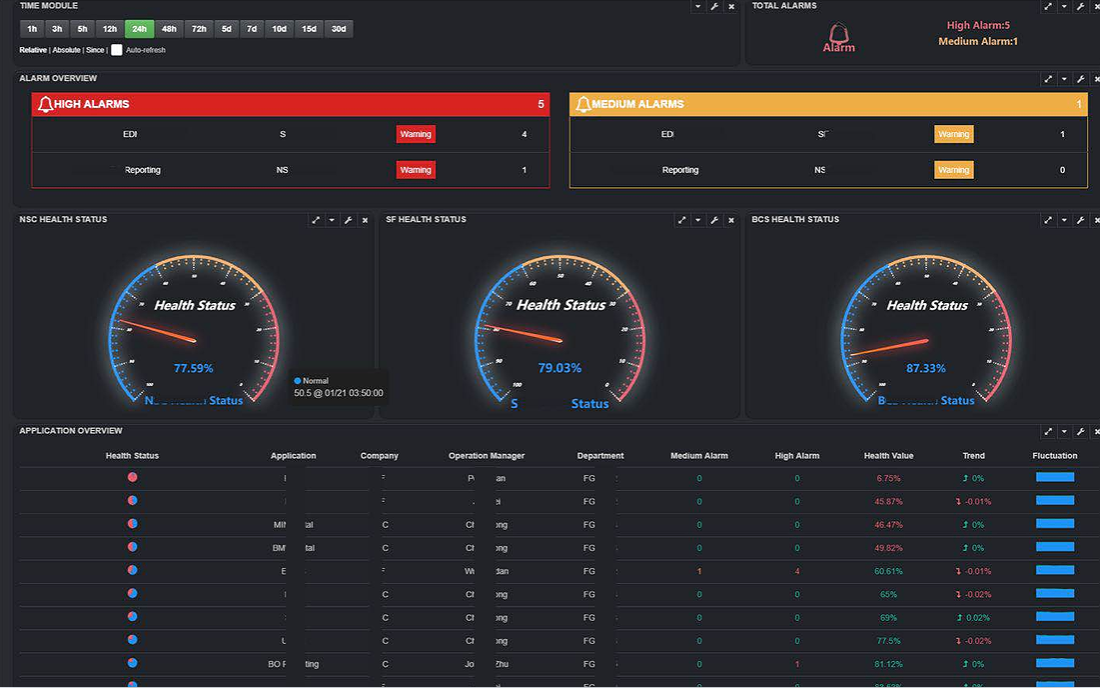Click the Medium Alarms bell icon

point(584,104)
